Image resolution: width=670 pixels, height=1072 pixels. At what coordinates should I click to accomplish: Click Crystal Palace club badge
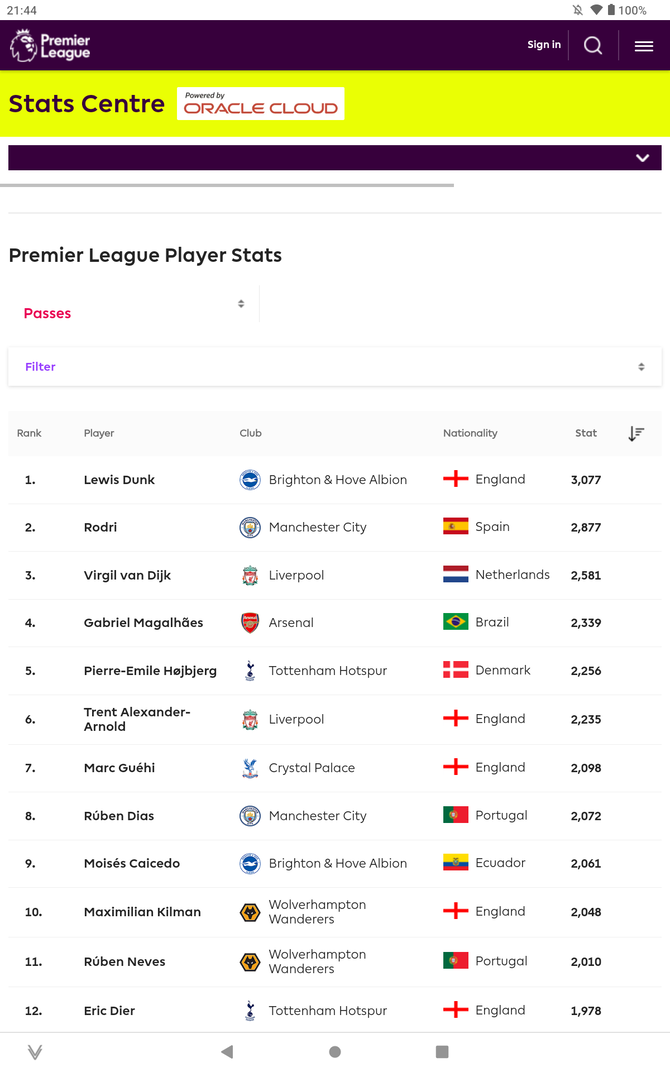(250, 768)
